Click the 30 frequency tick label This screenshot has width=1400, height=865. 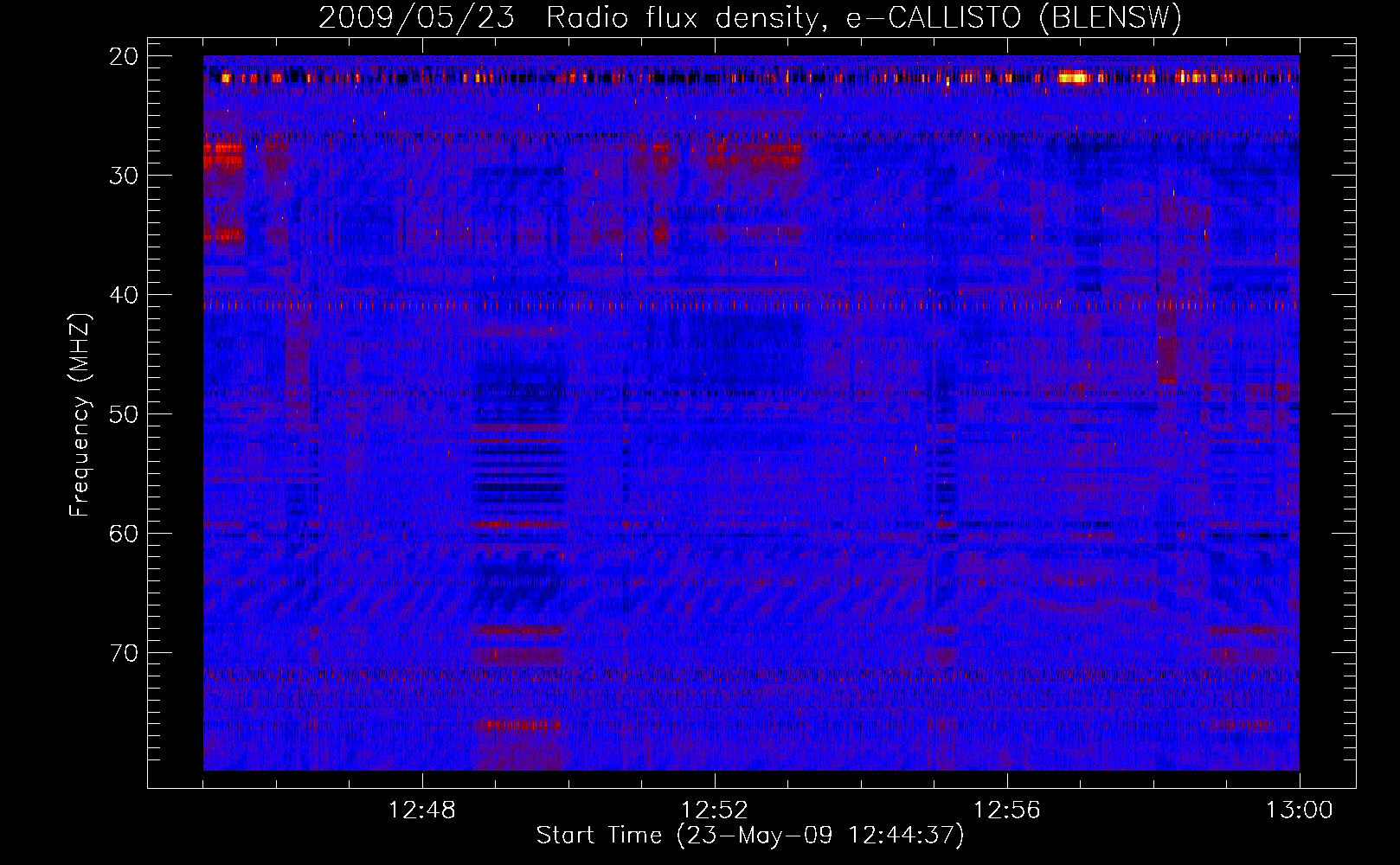pyautogui.click(x=124, y=176)
